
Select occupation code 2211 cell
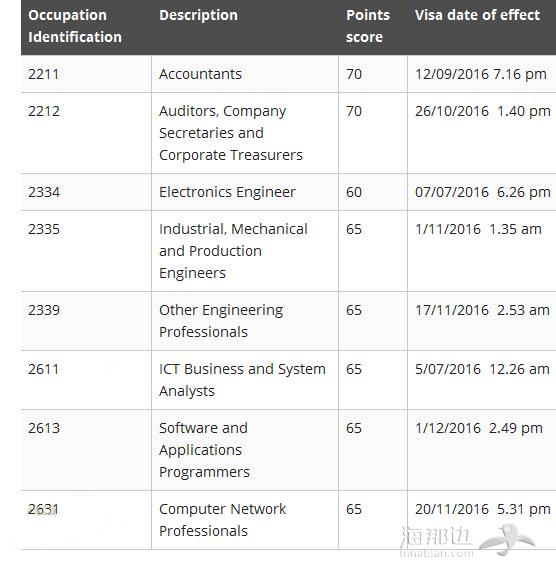click(x=86, y=74)
